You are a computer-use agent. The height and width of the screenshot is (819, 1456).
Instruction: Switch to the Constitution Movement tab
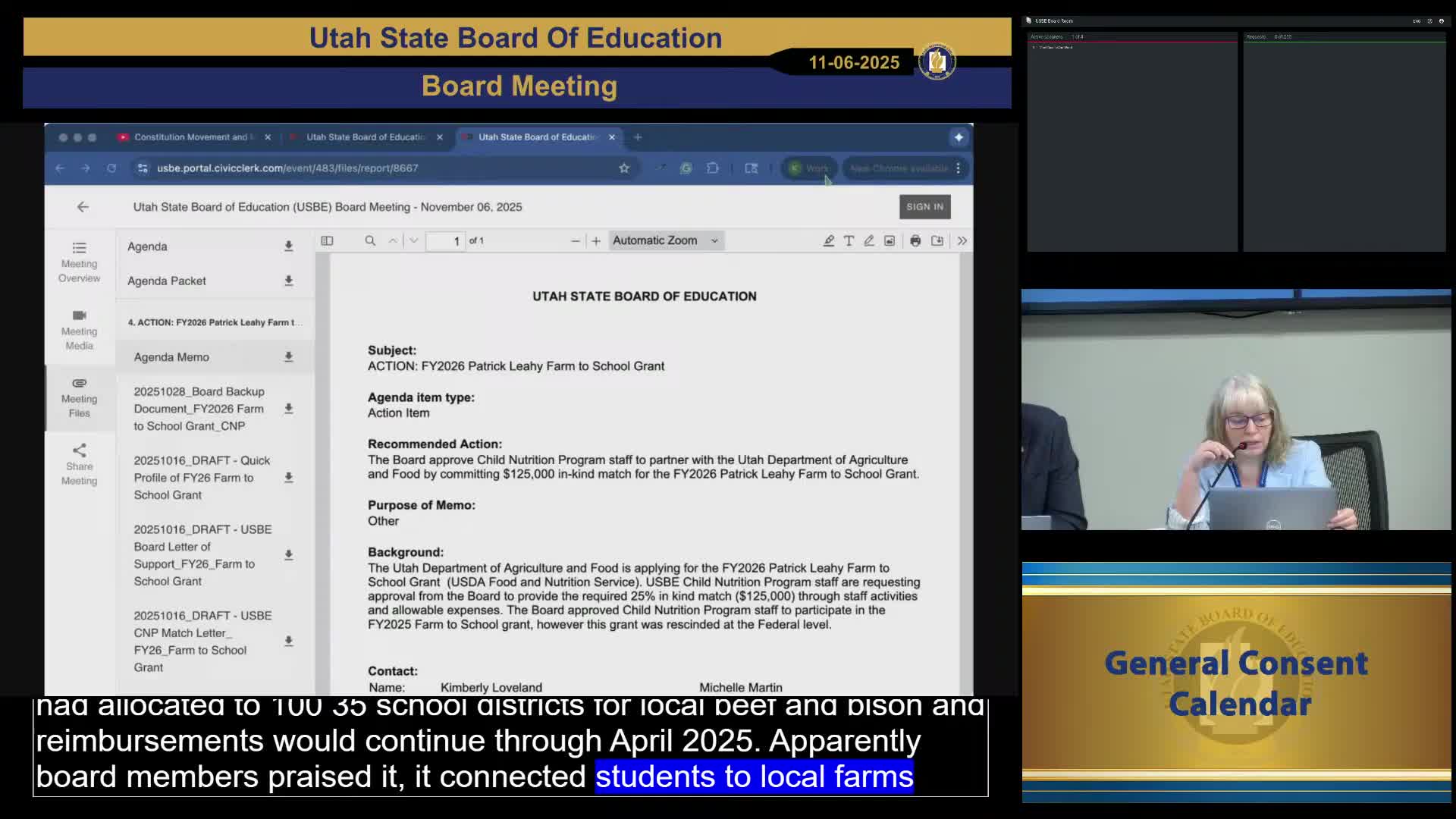190,137
